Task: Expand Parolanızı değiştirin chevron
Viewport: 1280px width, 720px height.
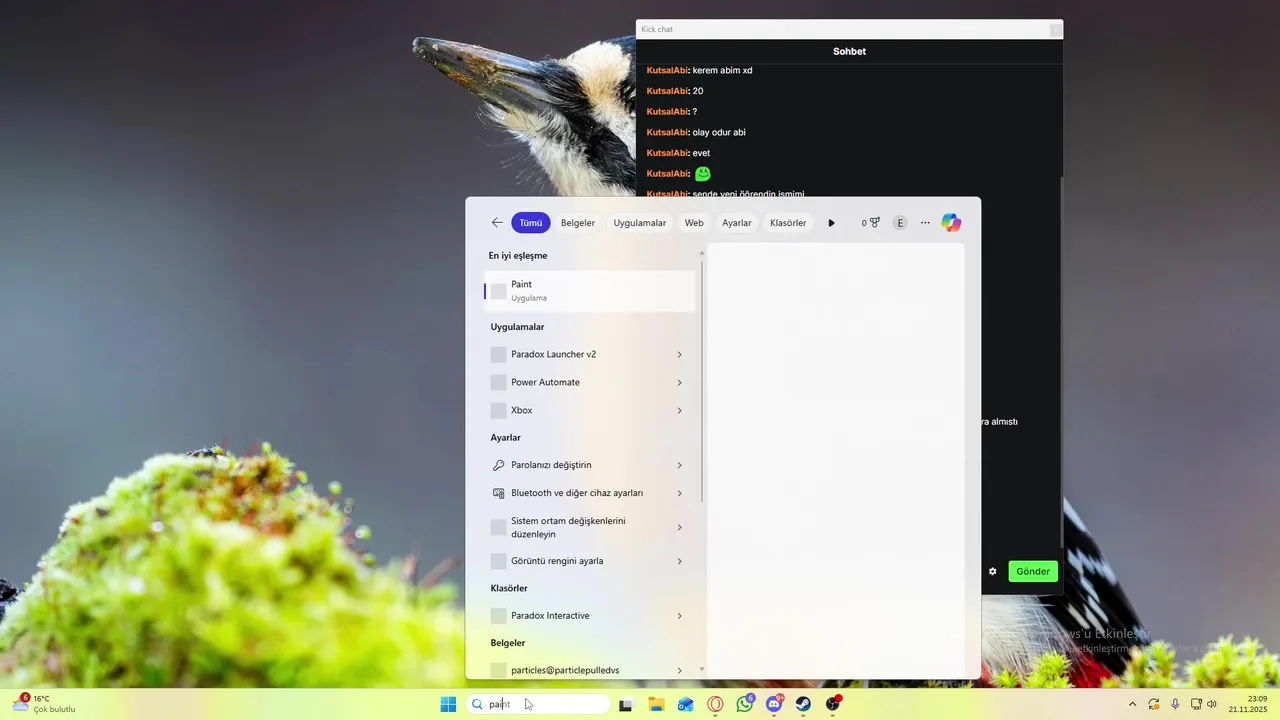Action: click(680, 465)
